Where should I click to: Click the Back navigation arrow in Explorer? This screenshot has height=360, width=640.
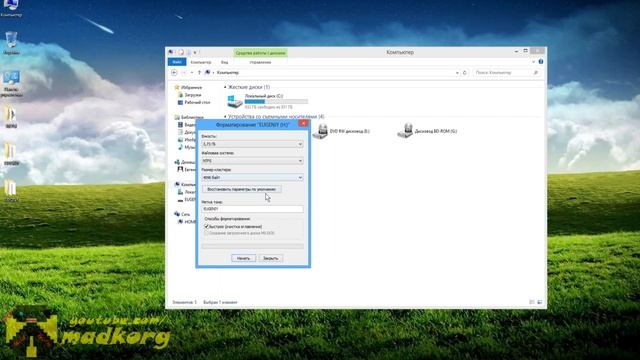(174, 73)
